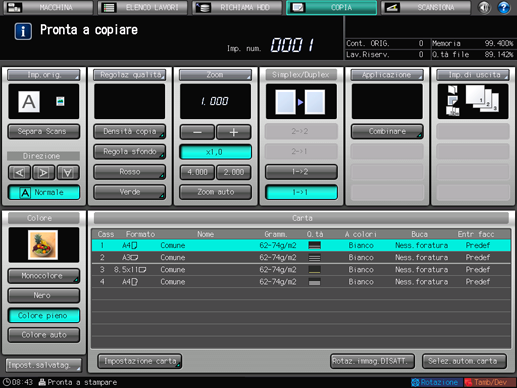Screen dimensions: 517x388
Task: Open Regola sfondo adjustment
Action: click(130, 152)
